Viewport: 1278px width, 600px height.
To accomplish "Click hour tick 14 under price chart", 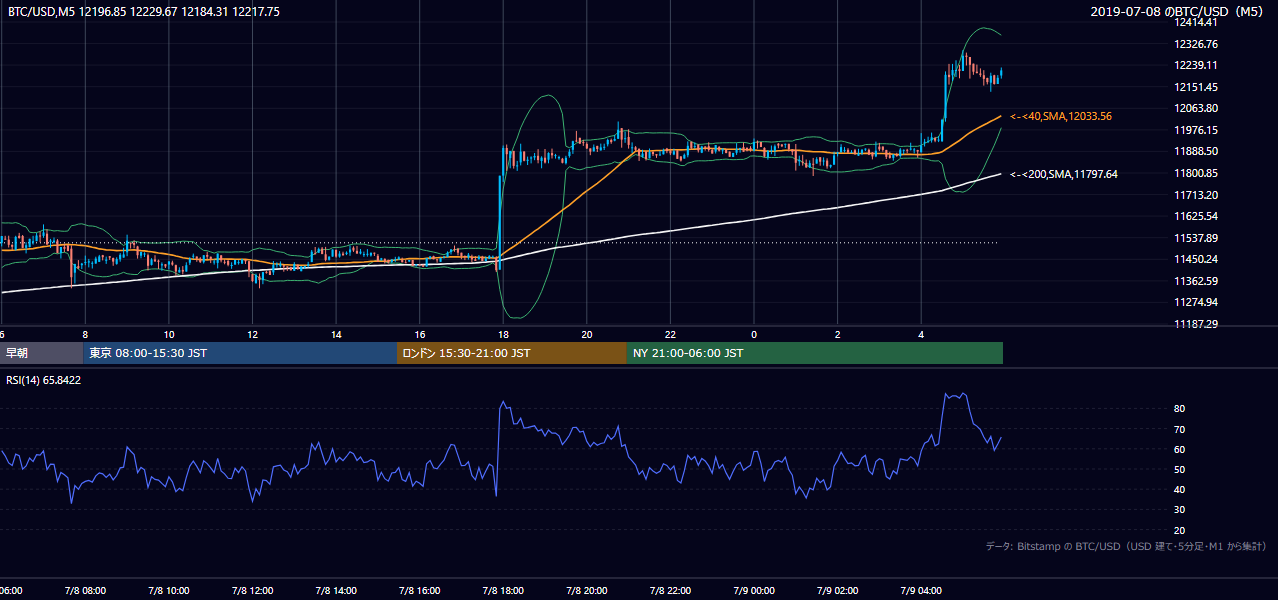I will [336, 334].
